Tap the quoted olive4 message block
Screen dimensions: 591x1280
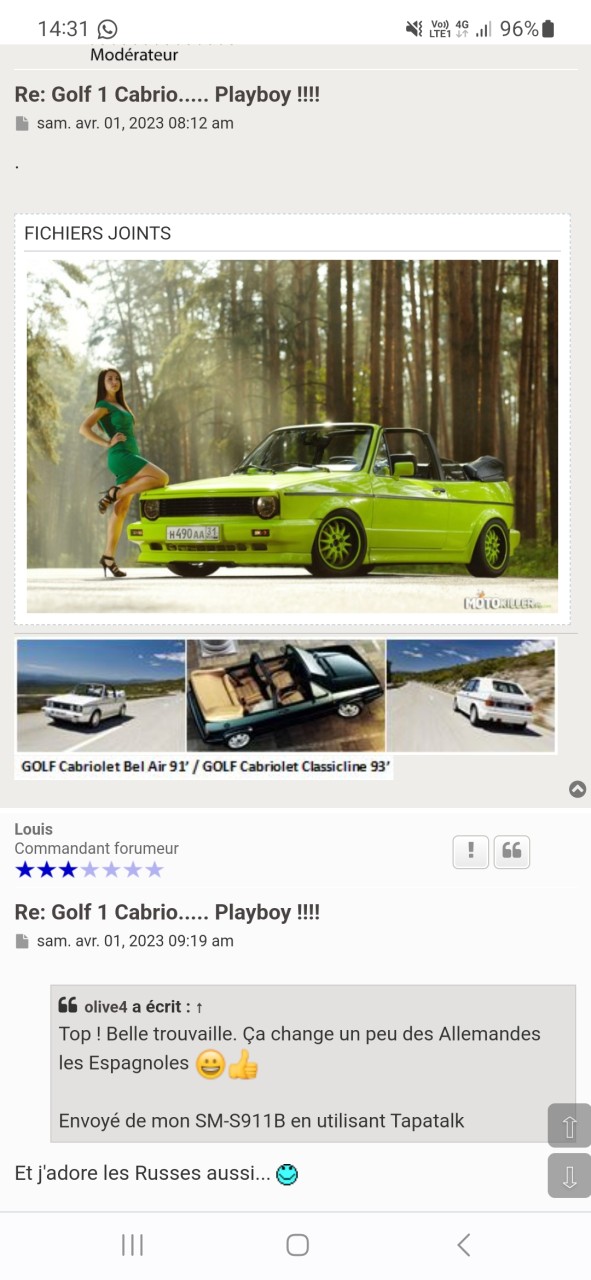[313, 1064]
